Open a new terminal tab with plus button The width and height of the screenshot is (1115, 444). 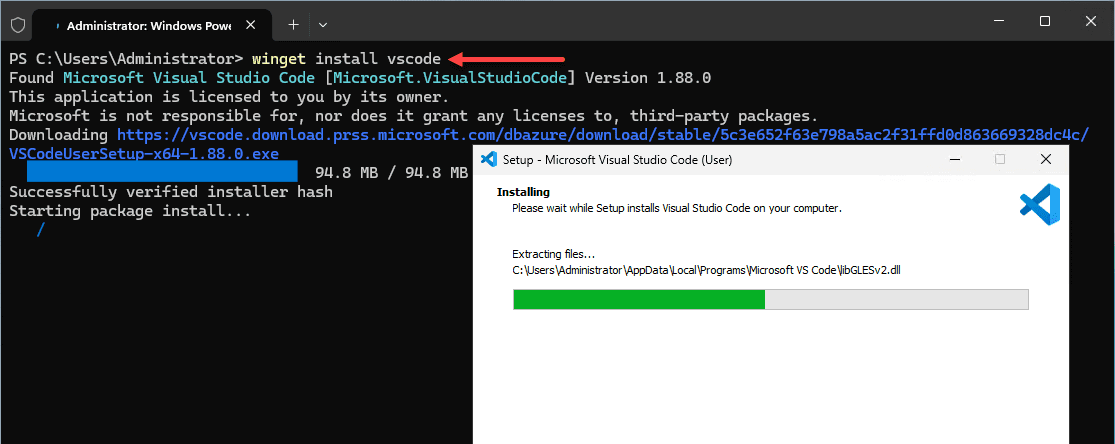coord(293,24)
